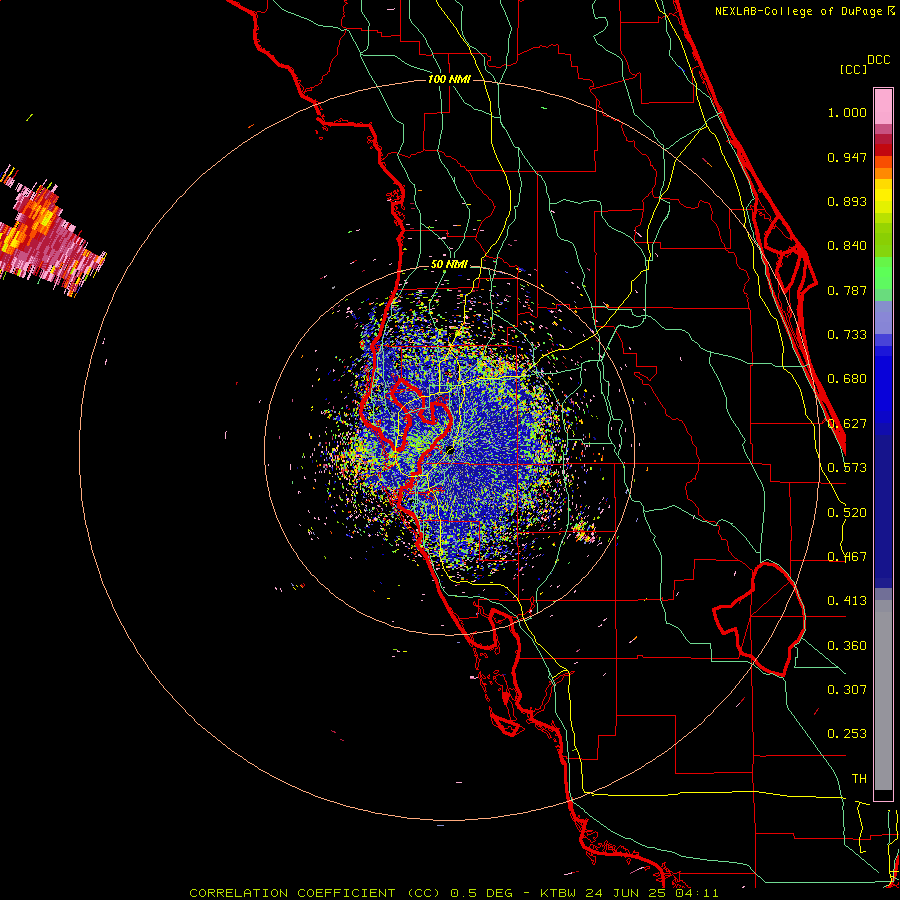The image size is (900, 900).
Task: Click the 50 NMI range ring label
Action: tap(449, 265)
